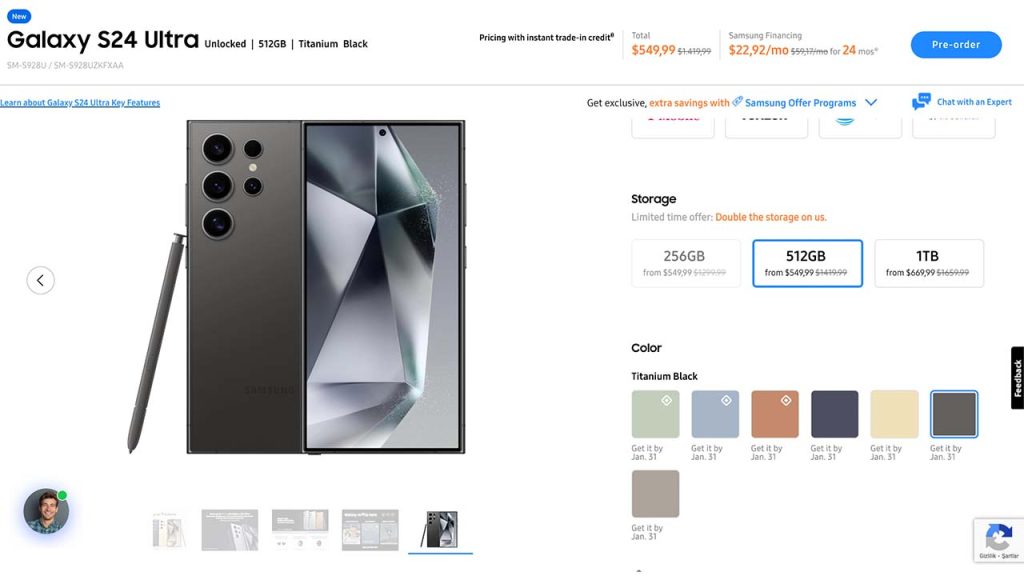Click the previous image arrow button
The height and width of the screenshot is (576, 1024).
40,280
